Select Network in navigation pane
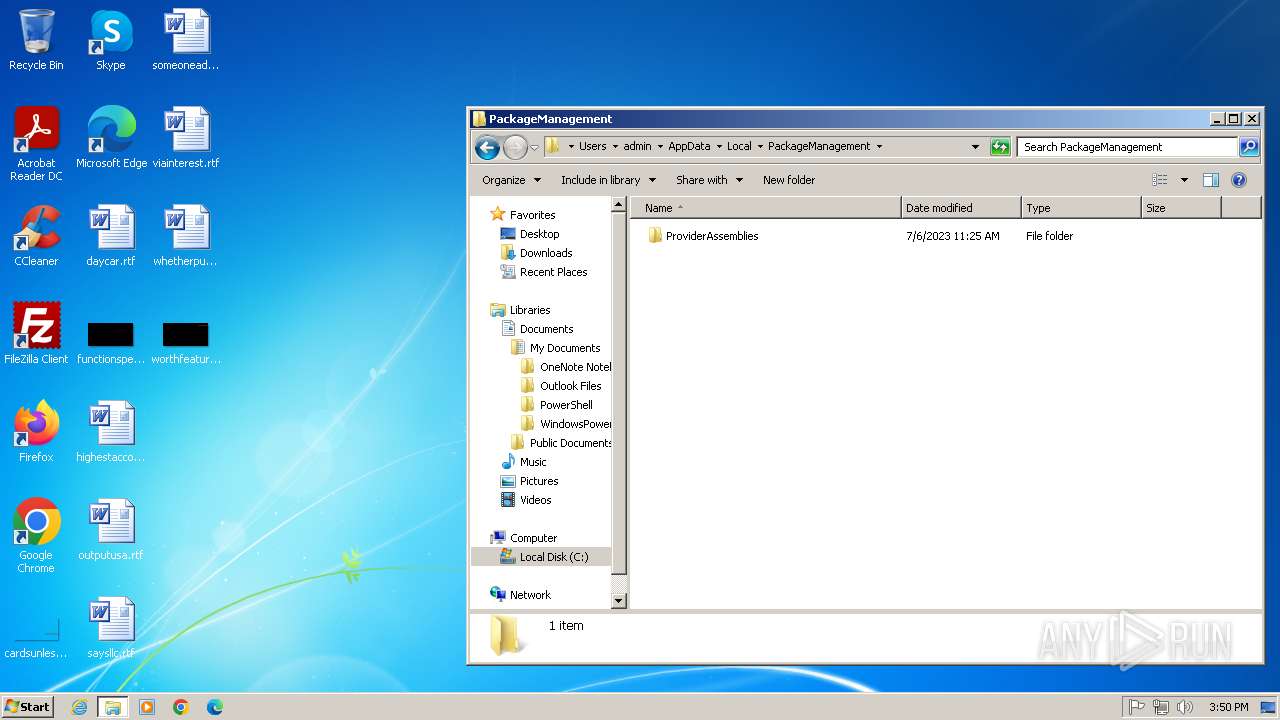1280x720 pixels. click(x=520, y=595)
